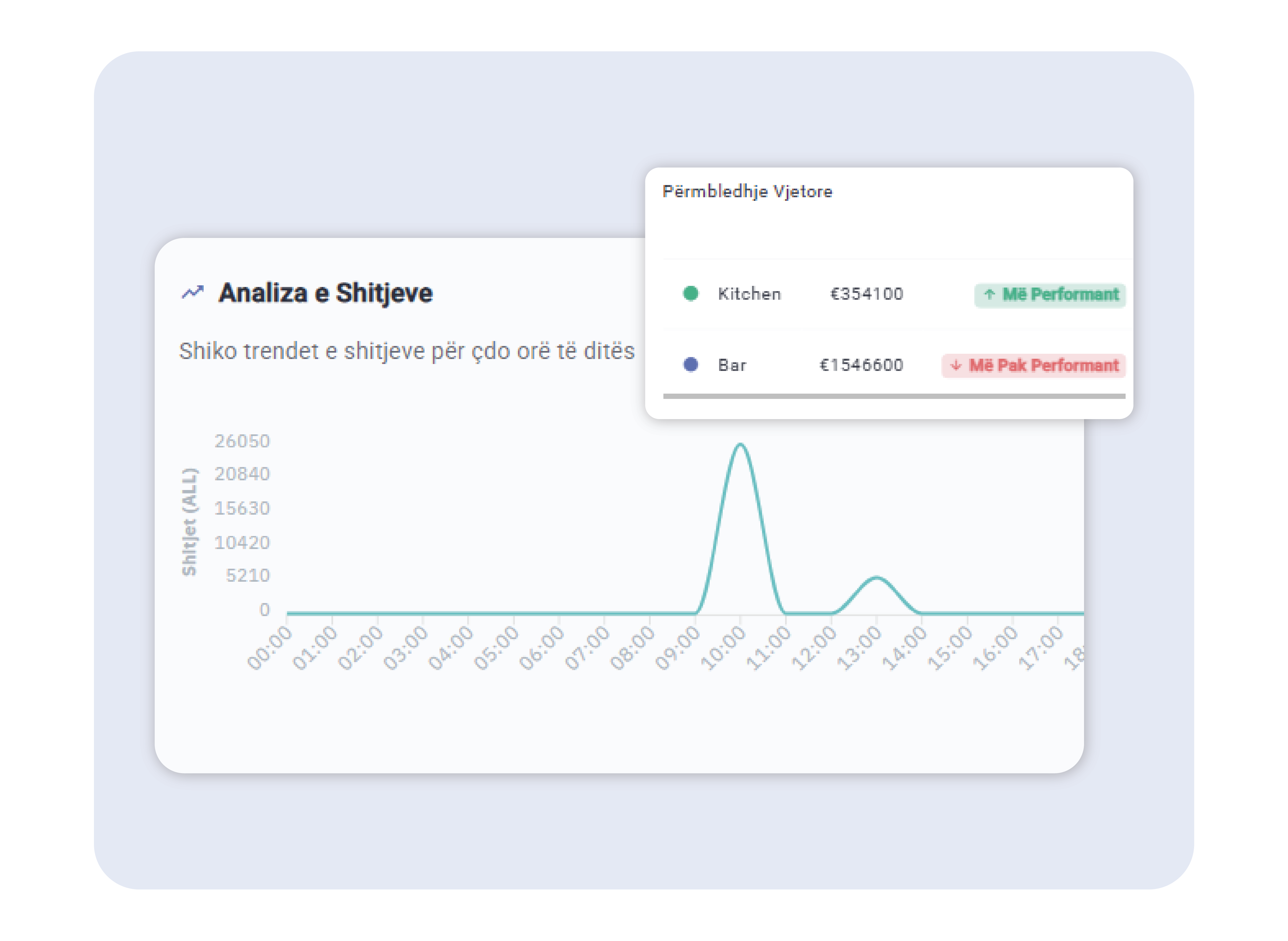
Task: Click the 09:00 x-axis label
Action: (x=677, y=648)
